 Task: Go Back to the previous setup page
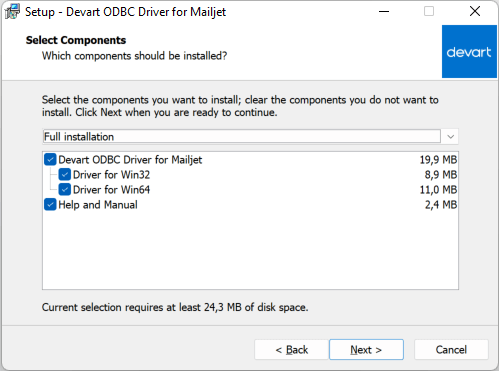point(292,350)
